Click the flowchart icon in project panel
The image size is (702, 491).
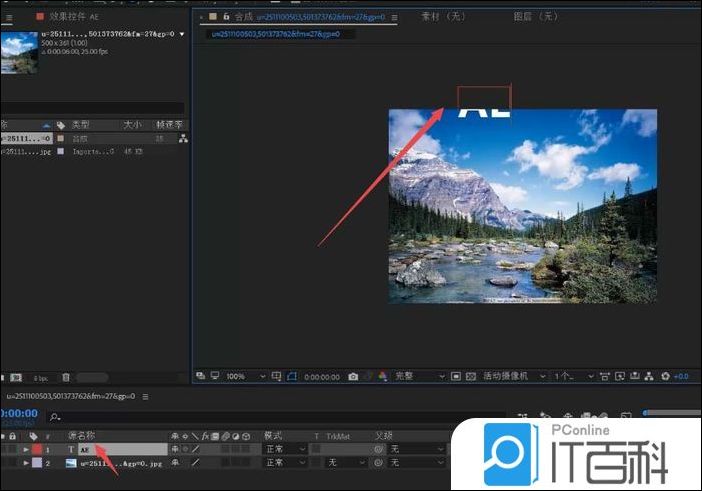(x=183, y=138)
